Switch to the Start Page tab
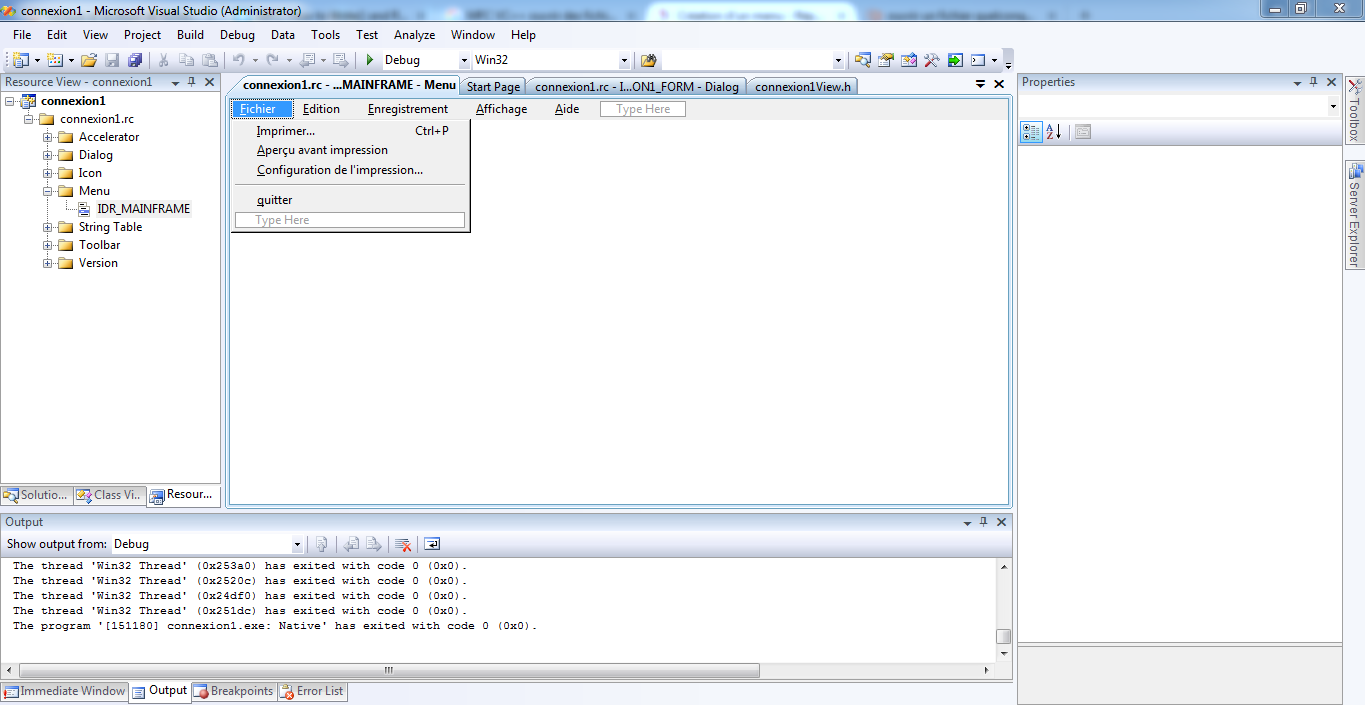1365x705 pixels. pyautogui.click(x=493, y=87)
